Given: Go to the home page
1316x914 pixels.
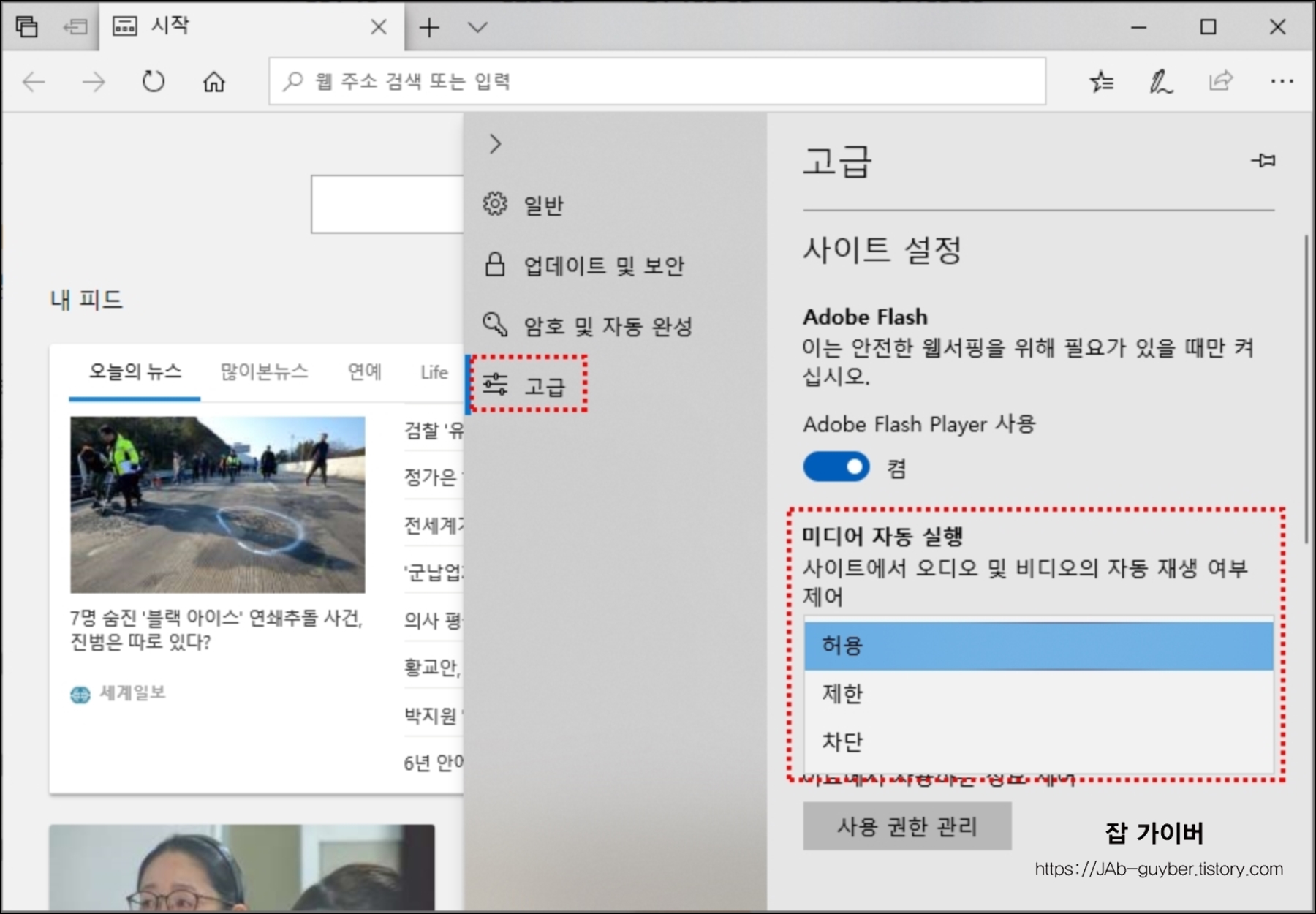Looking at the screenshot, I should [x=213, y=81].
